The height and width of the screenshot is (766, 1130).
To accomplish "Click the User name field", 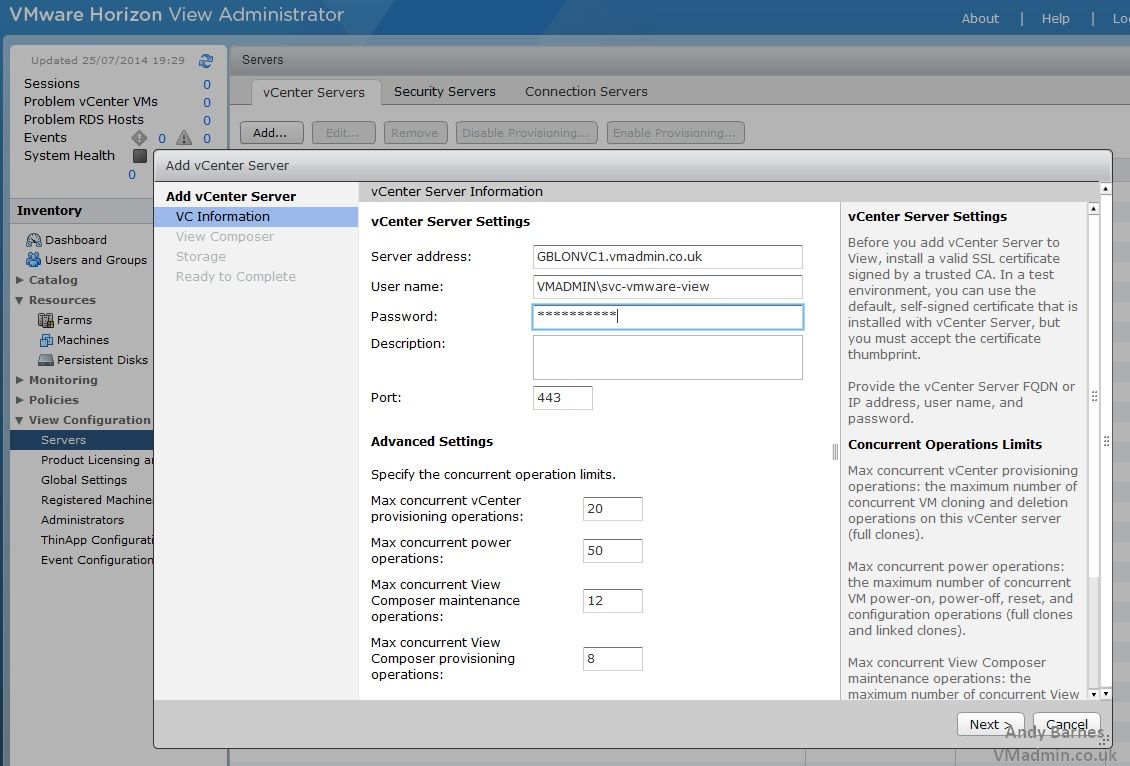I will [x=667, y=287].
